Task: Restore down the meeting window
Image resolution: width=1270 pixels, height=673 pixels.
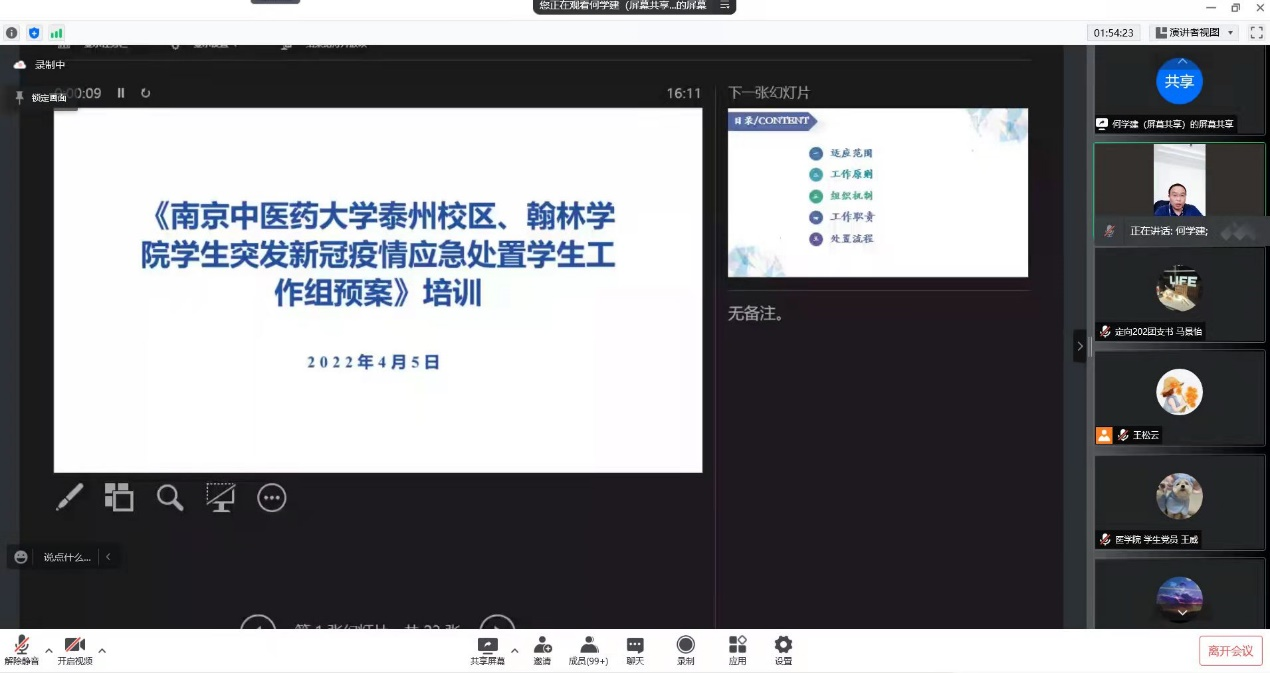Action: (x=1235, y=8)
